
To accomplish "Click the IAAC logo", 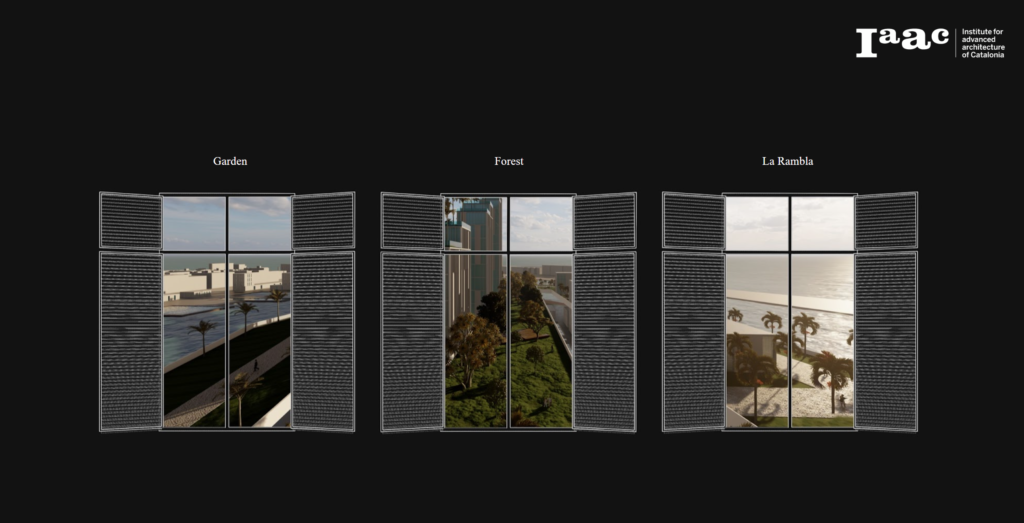I will (901, 42).
